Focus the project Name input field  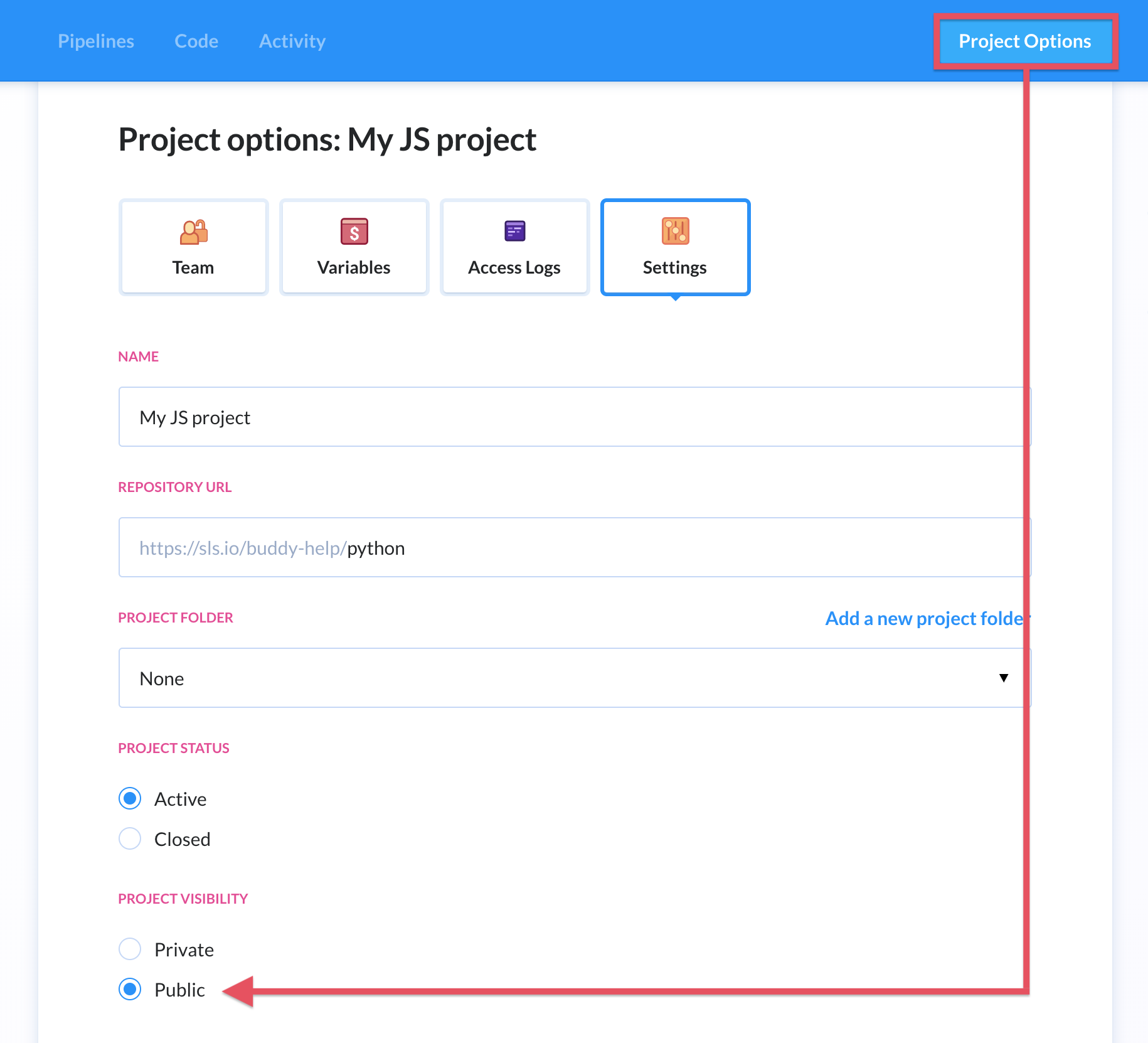coord(575,417)
